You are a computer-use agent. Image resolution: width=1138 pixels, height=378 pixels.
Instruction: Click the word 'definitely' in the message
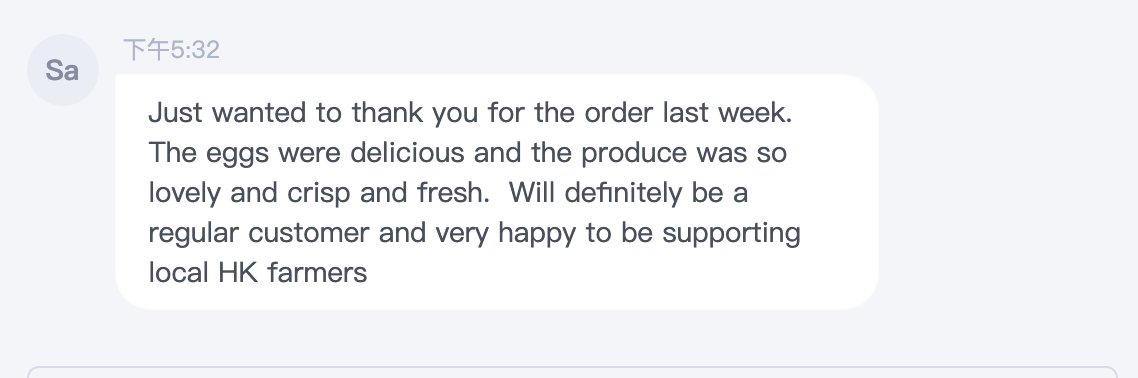click(623, 194)
